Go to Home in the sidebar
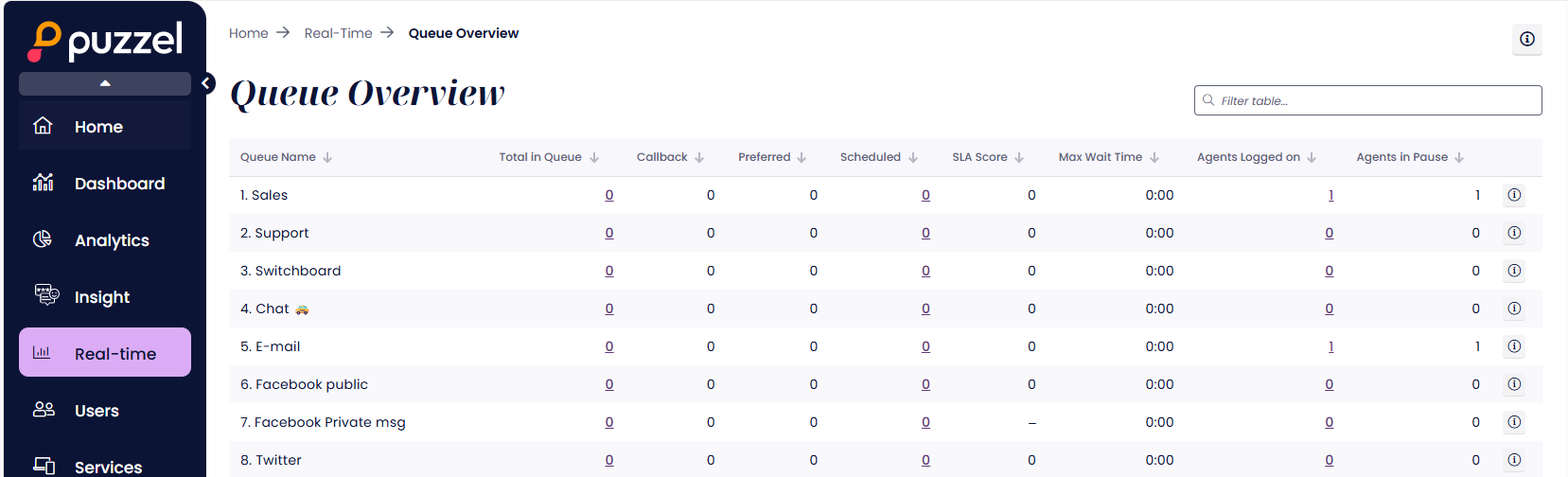1568x477 pixels. tap(98, 127)
